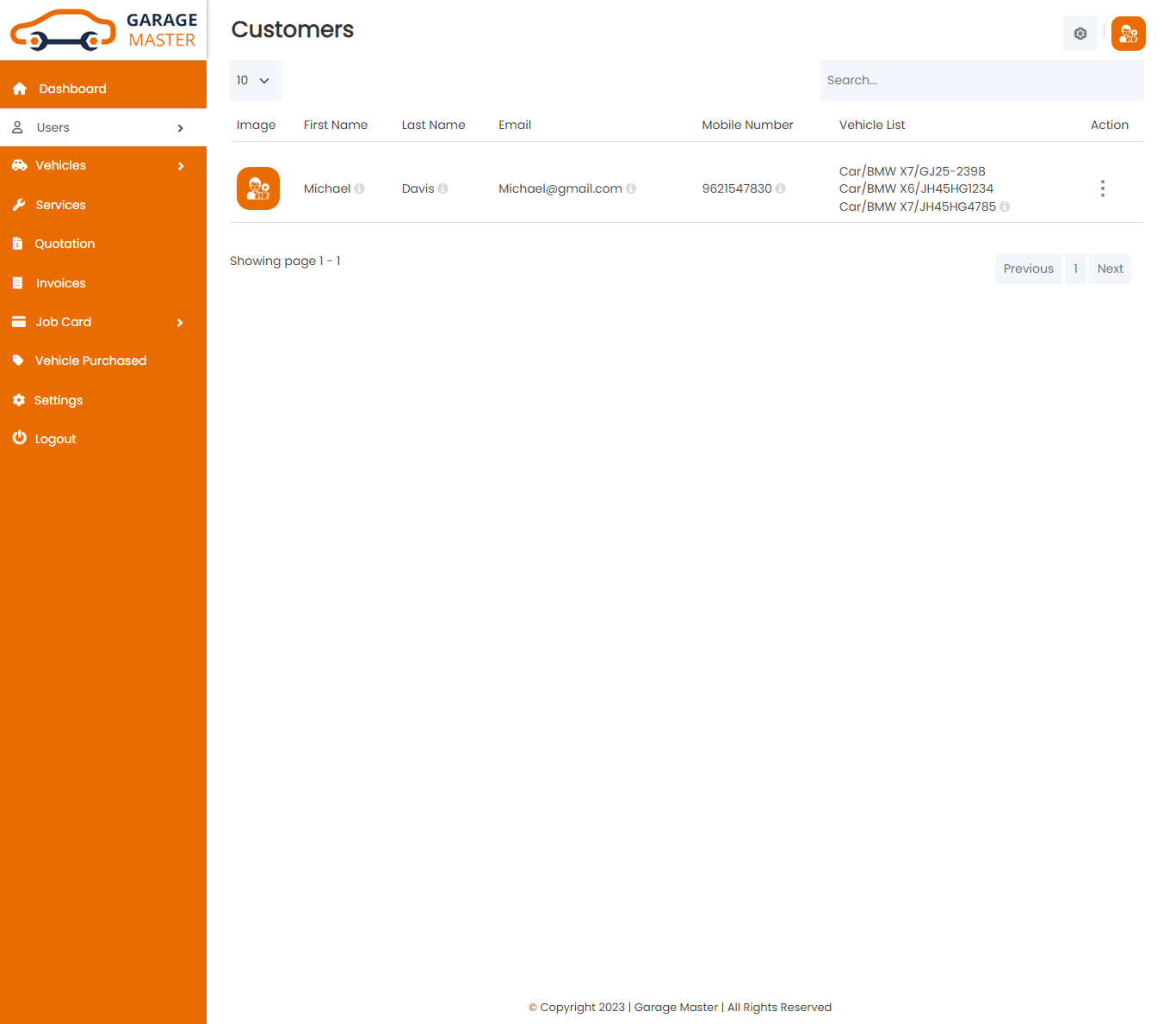
Task: Click the info icon next to mobile number
Action: tap(780, 188)
